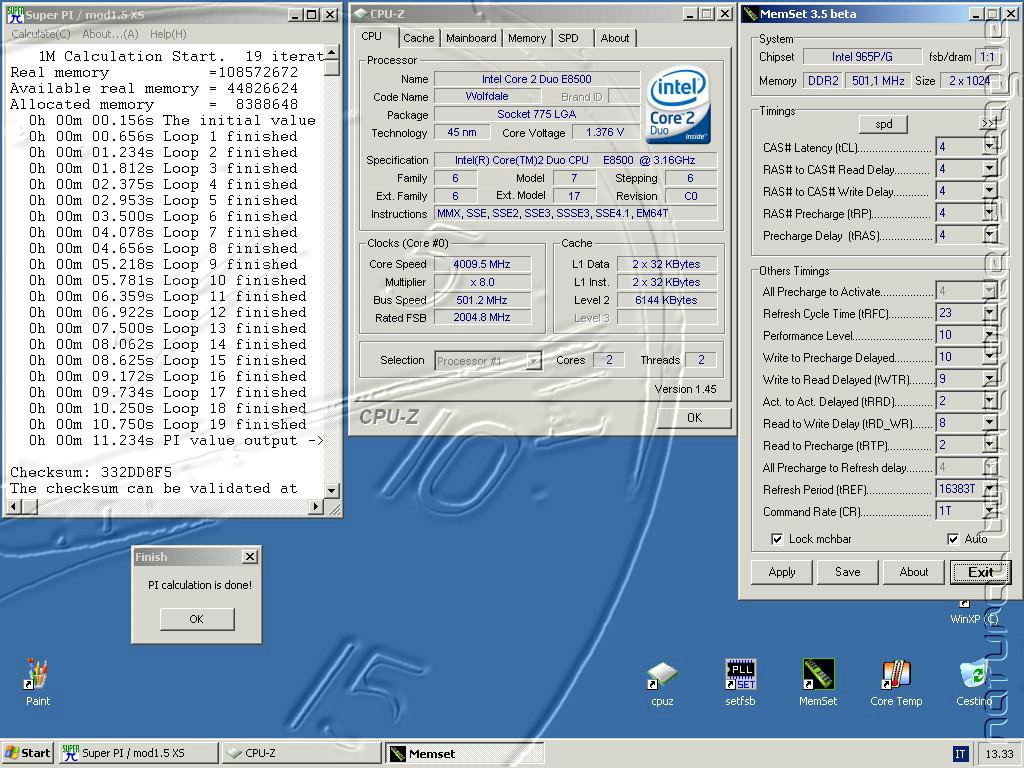
Task: Expand RAS# to CAS# Write Delay dropdown
Action: point(990,191)
